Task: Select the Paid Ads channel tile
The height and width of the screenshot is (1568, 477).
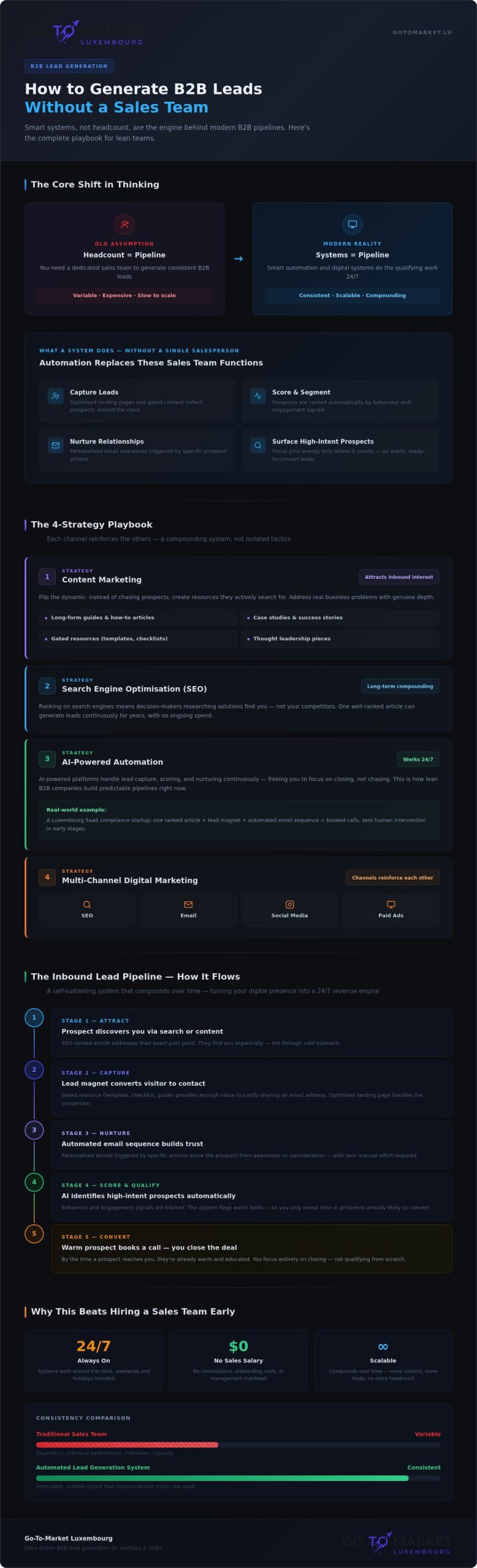Action: click(x=391, y=910)
